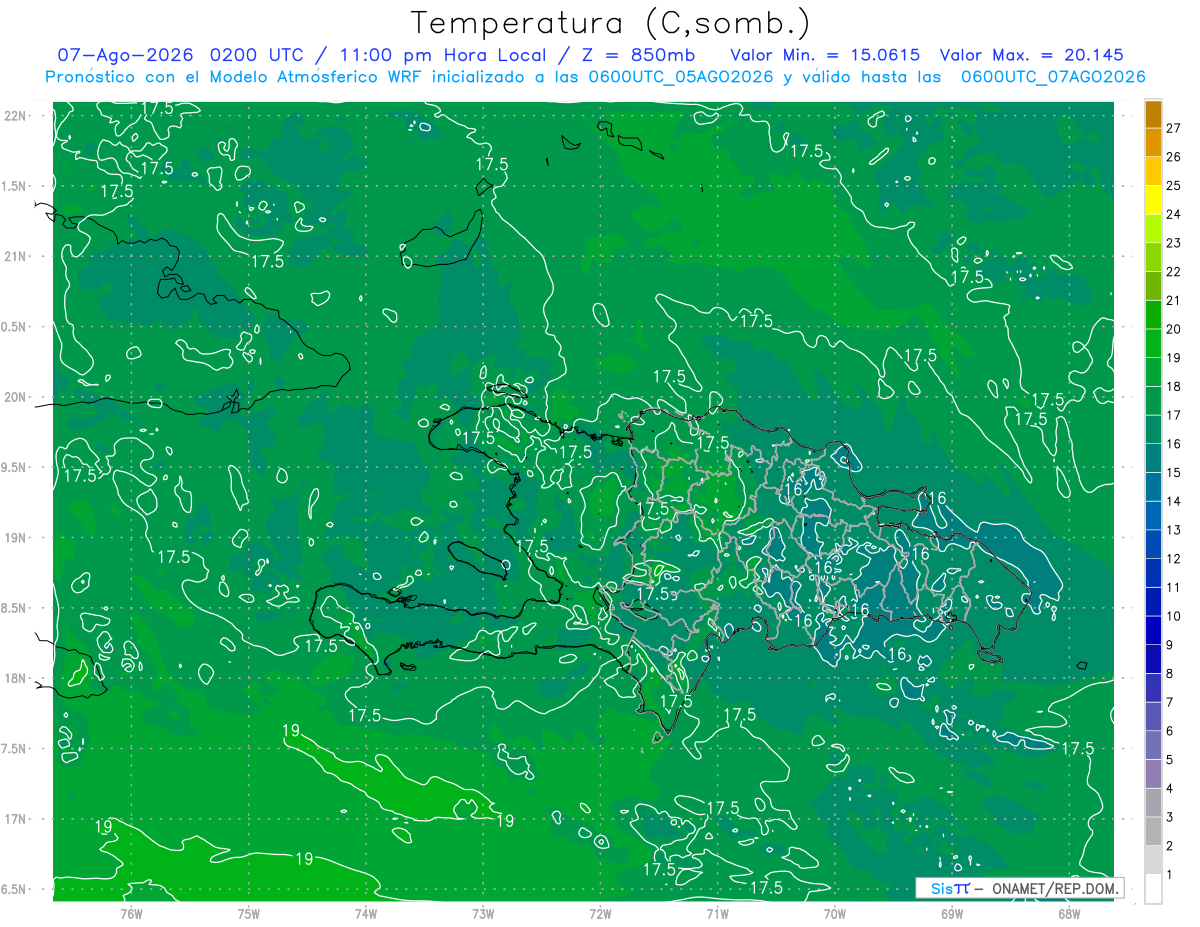This screenshot has height=927, width=1200.
Task: Click the color scale value 12
Action: (1174, 558)
